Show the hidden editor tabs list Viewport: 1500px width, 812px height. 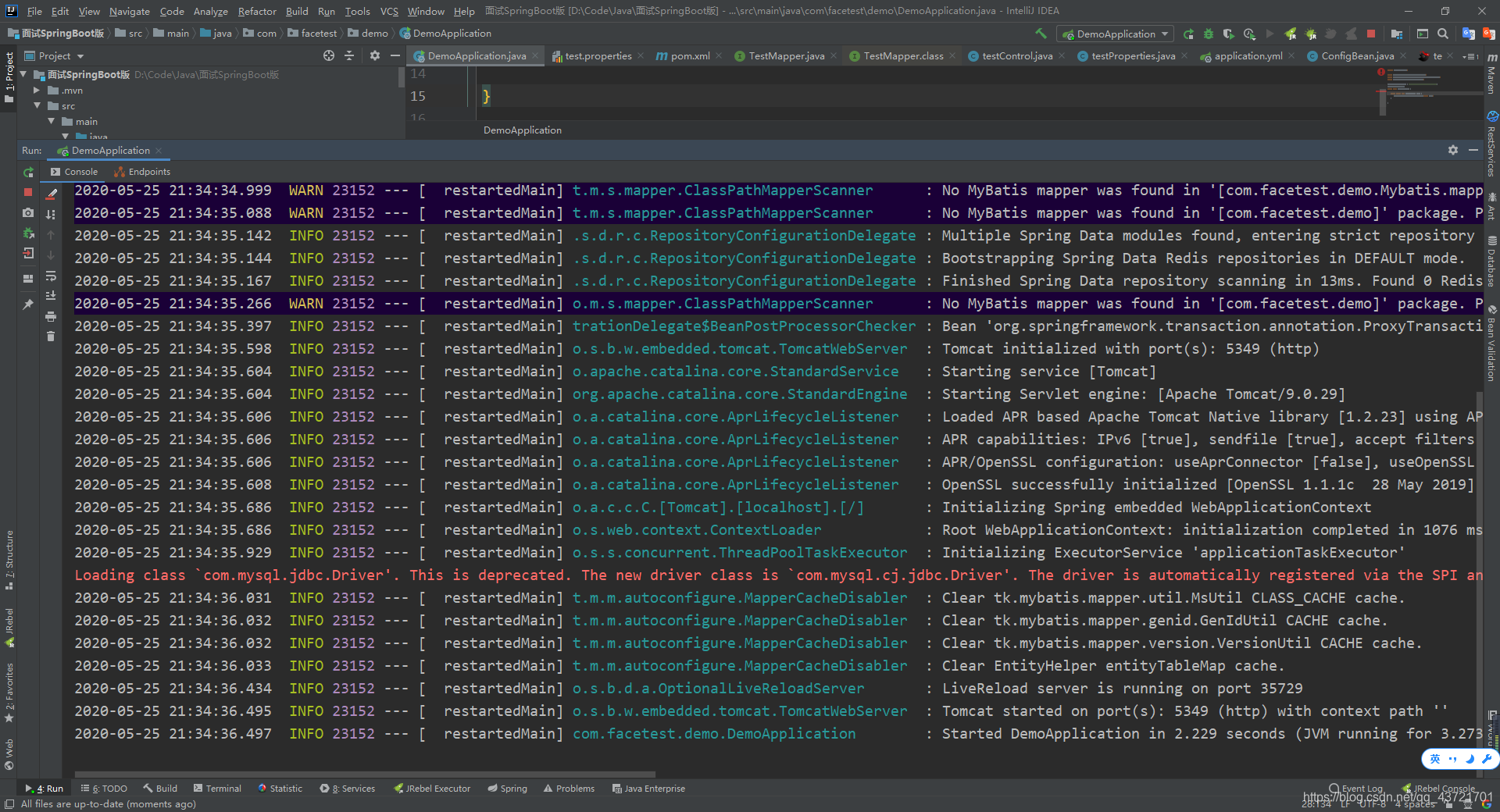[1471, 56]
